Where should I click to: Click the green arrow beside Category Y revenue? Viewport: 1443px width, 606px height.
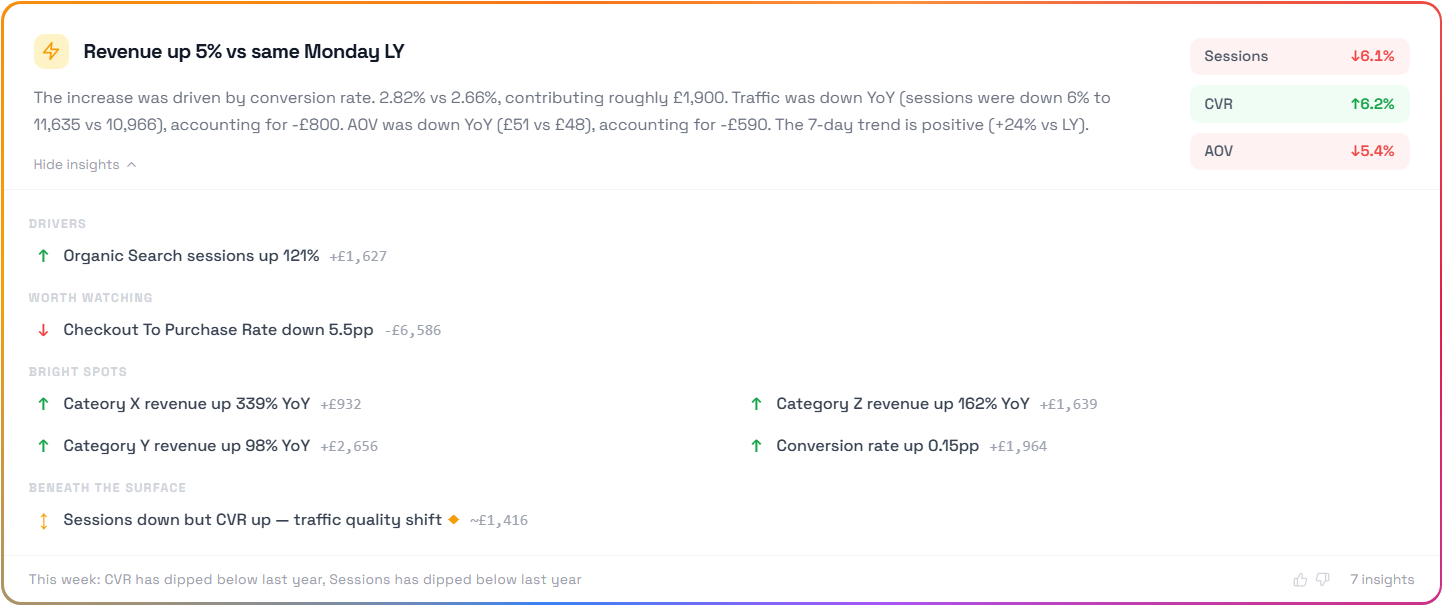43,445
